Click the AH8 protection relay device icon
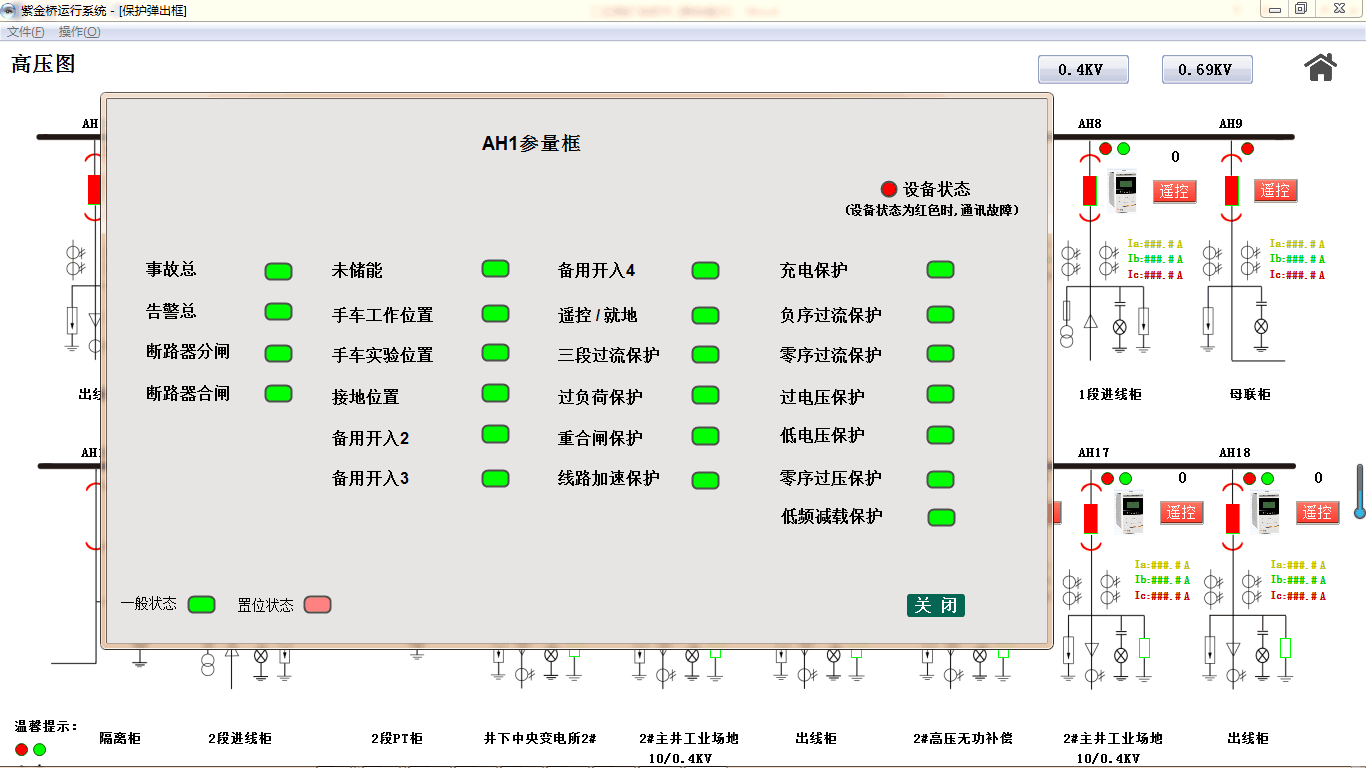Image resolution: width=1366 pixels, height=768 pixels. tap(1126, 190)
